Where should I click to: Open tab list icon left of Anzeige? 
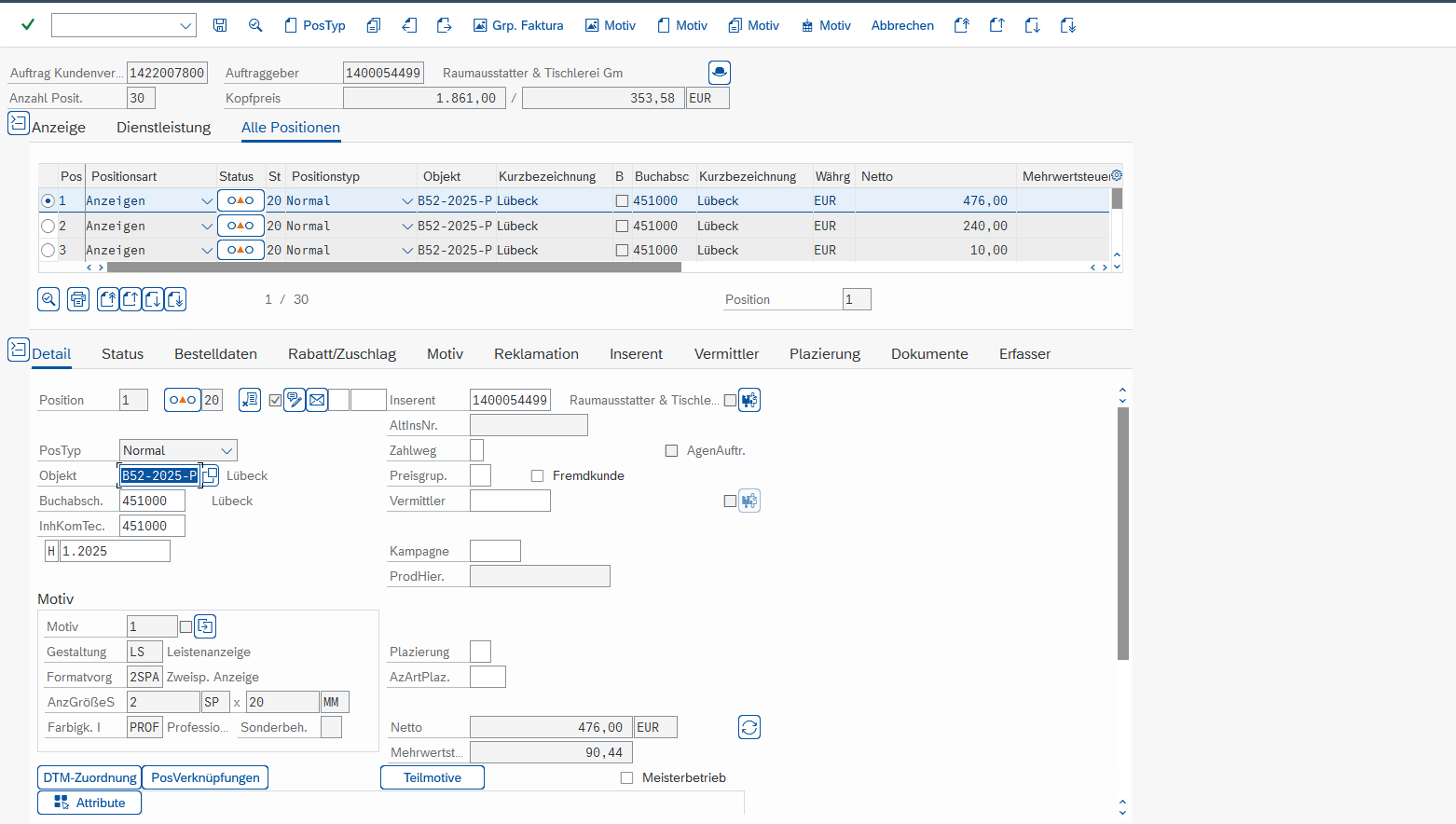[x=19, y=123]
